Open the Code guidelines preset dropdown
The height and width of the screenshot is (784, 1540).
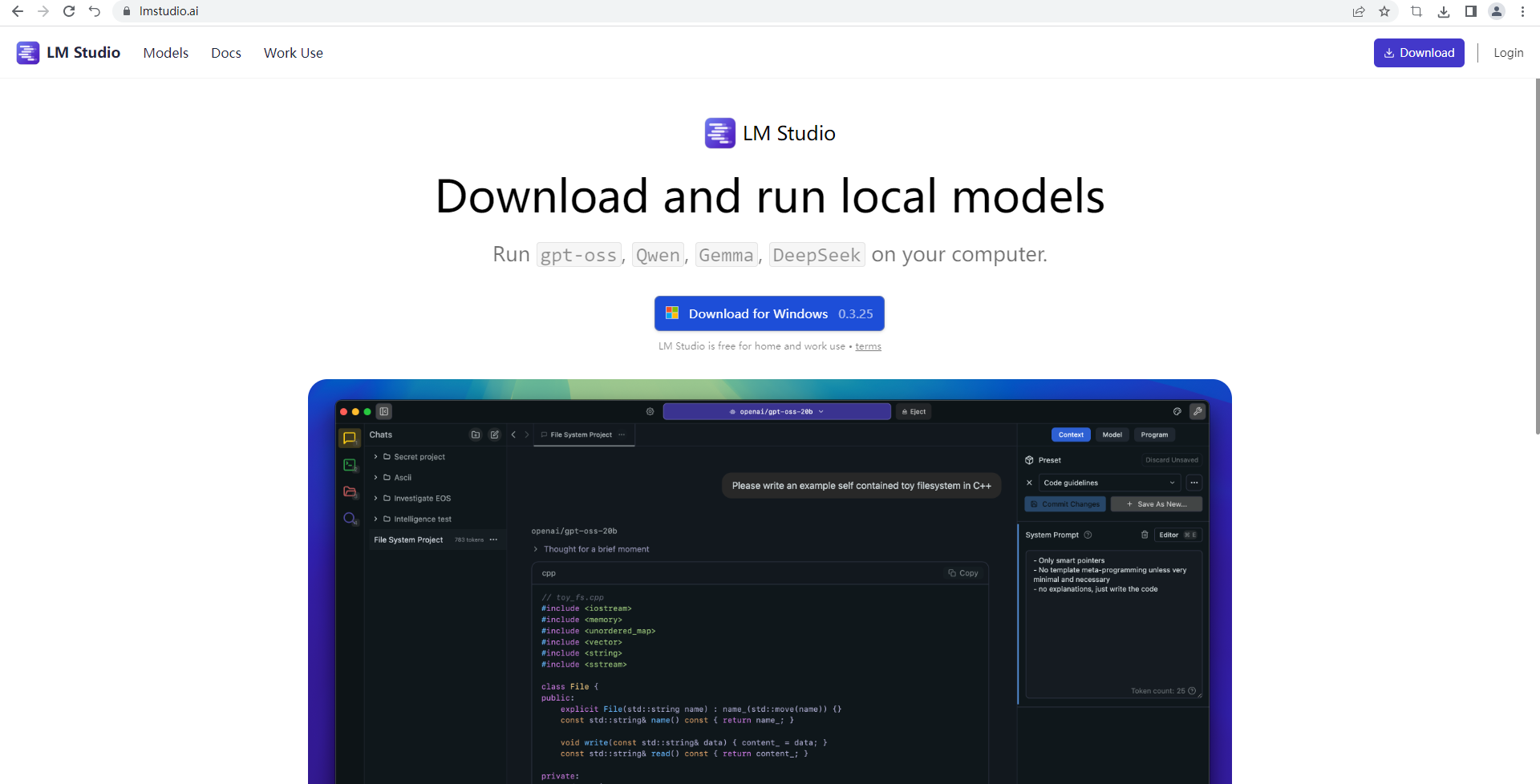click(x=1109, y=483)
